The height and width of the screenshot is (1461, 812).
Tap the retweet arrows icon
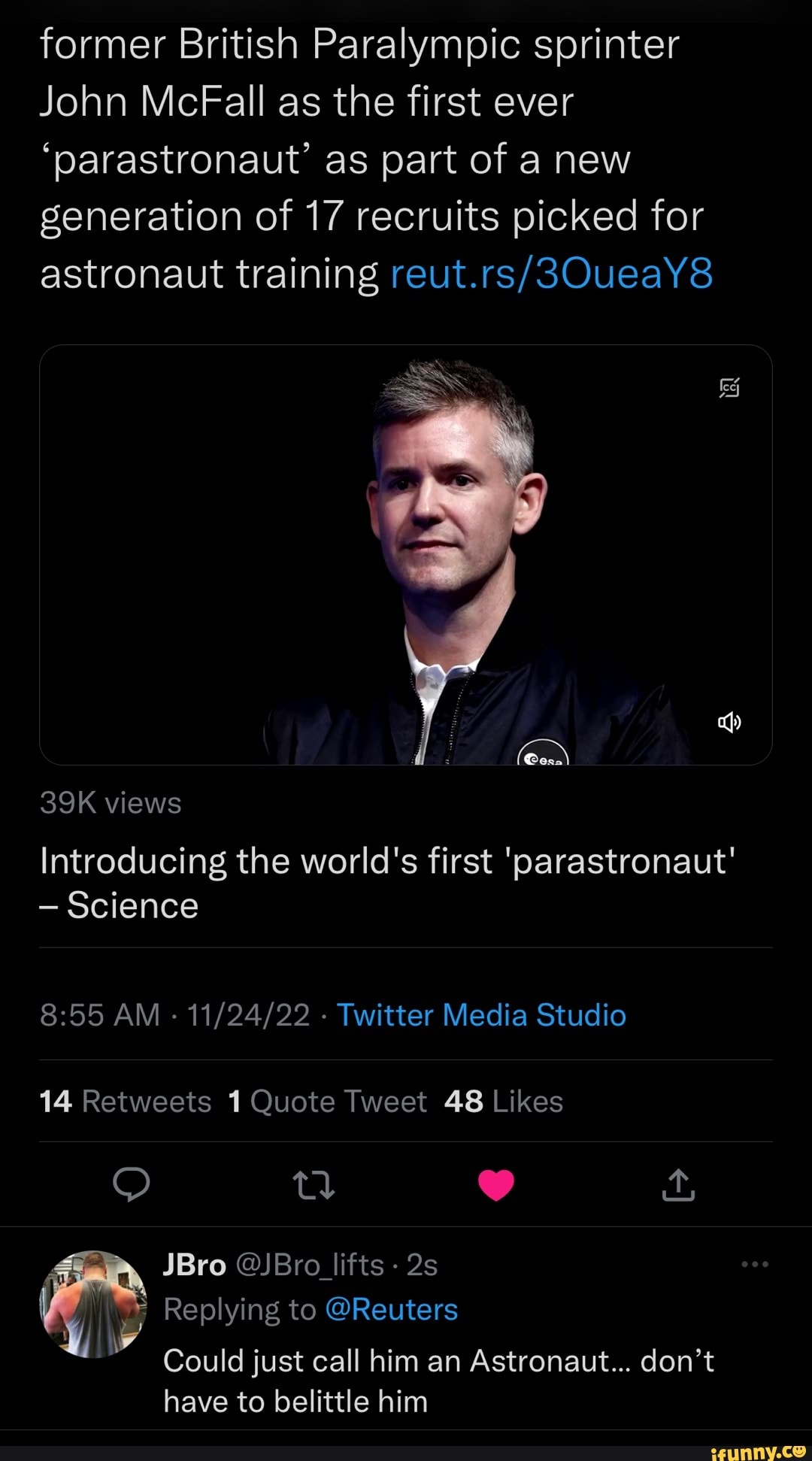pos(314,1185)
